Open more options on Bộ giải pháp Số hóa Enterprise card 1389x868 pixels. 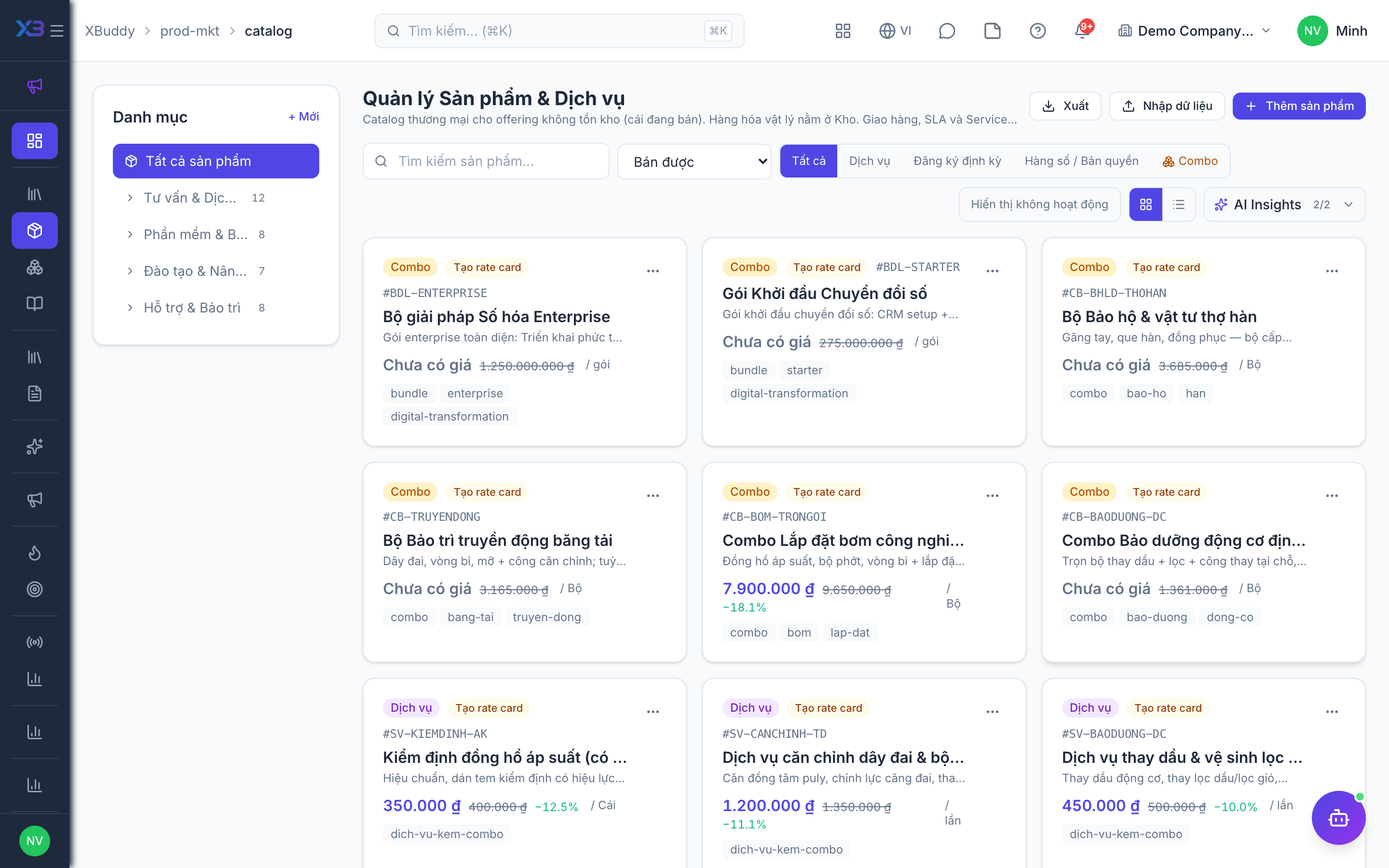tap(653, 271)
